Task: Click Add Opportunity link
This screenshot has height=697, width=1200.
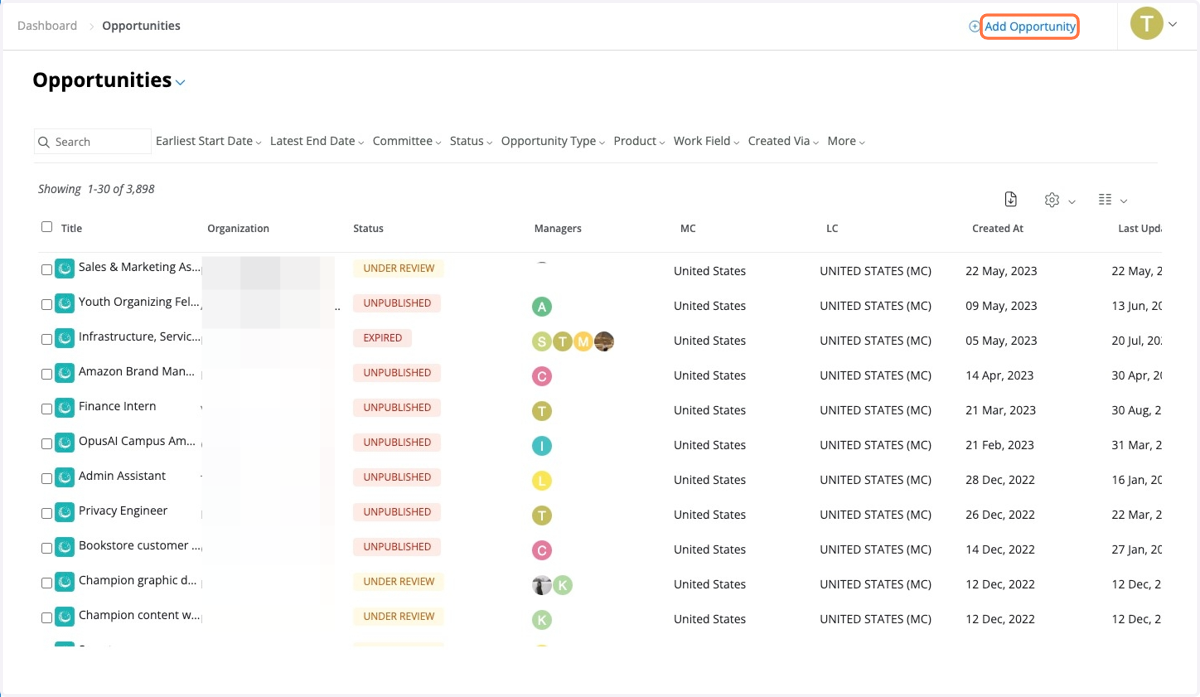Action: [x=1030, y=27]
